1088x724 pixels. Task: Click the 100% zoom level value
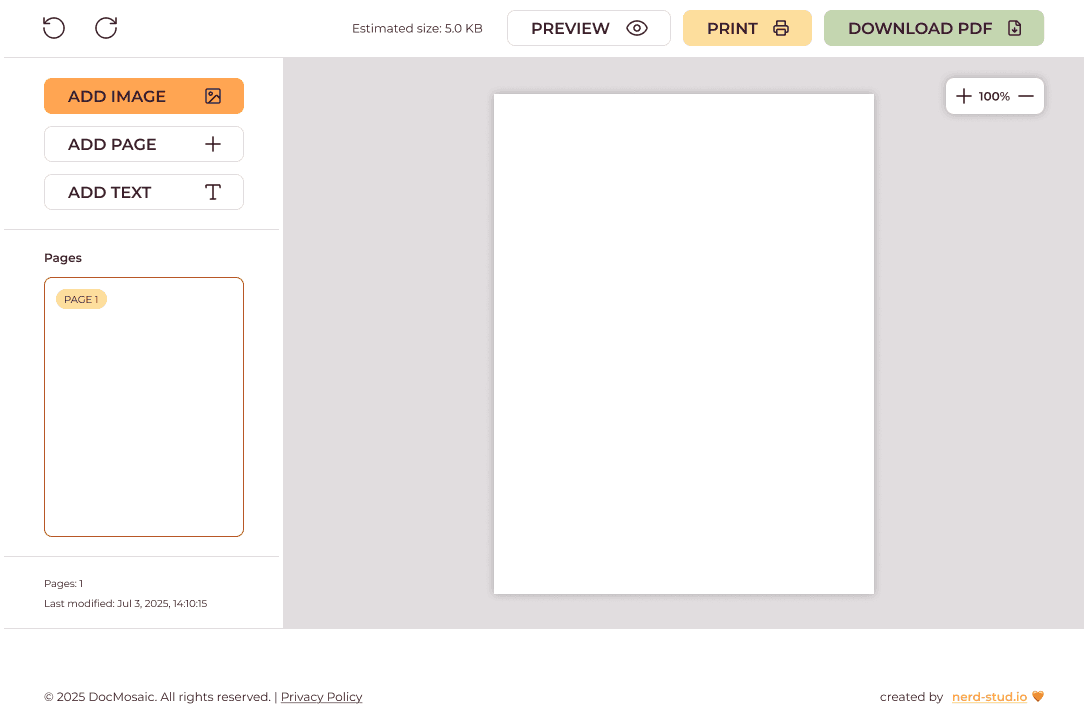(994, 96)
